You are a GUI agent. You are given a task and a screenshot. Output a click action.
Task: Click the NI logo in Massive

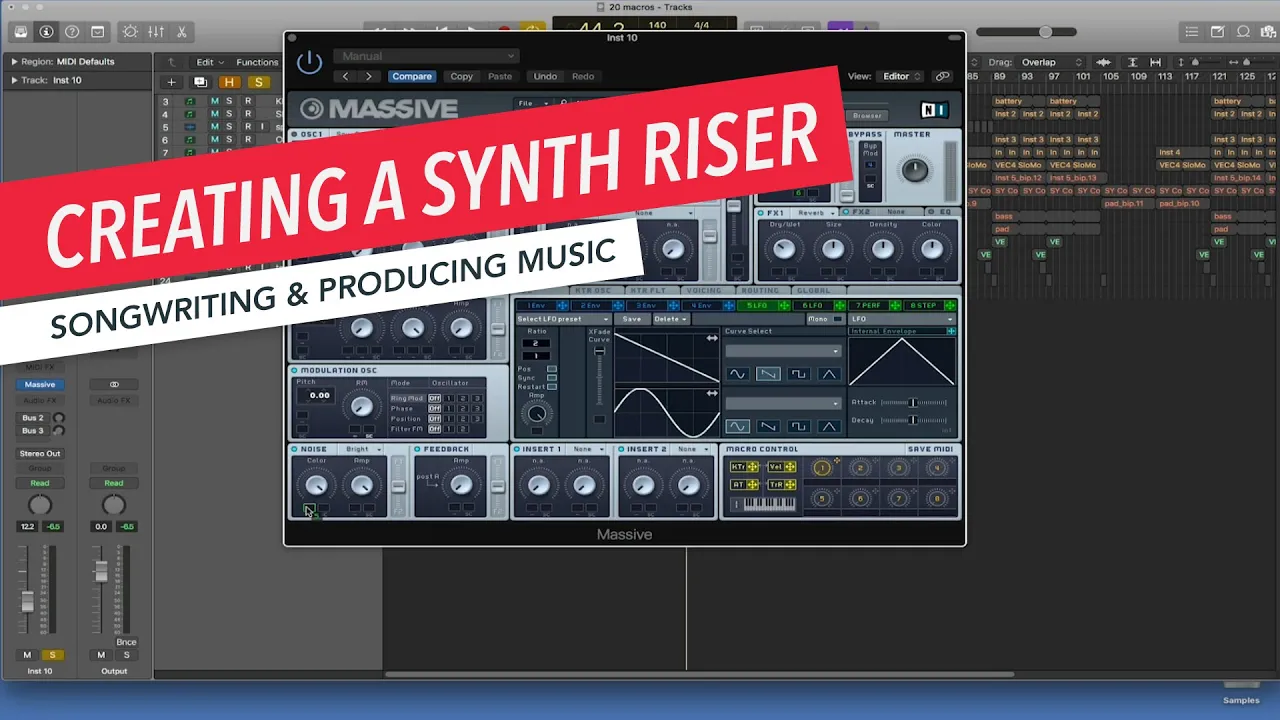click(934, 110)
